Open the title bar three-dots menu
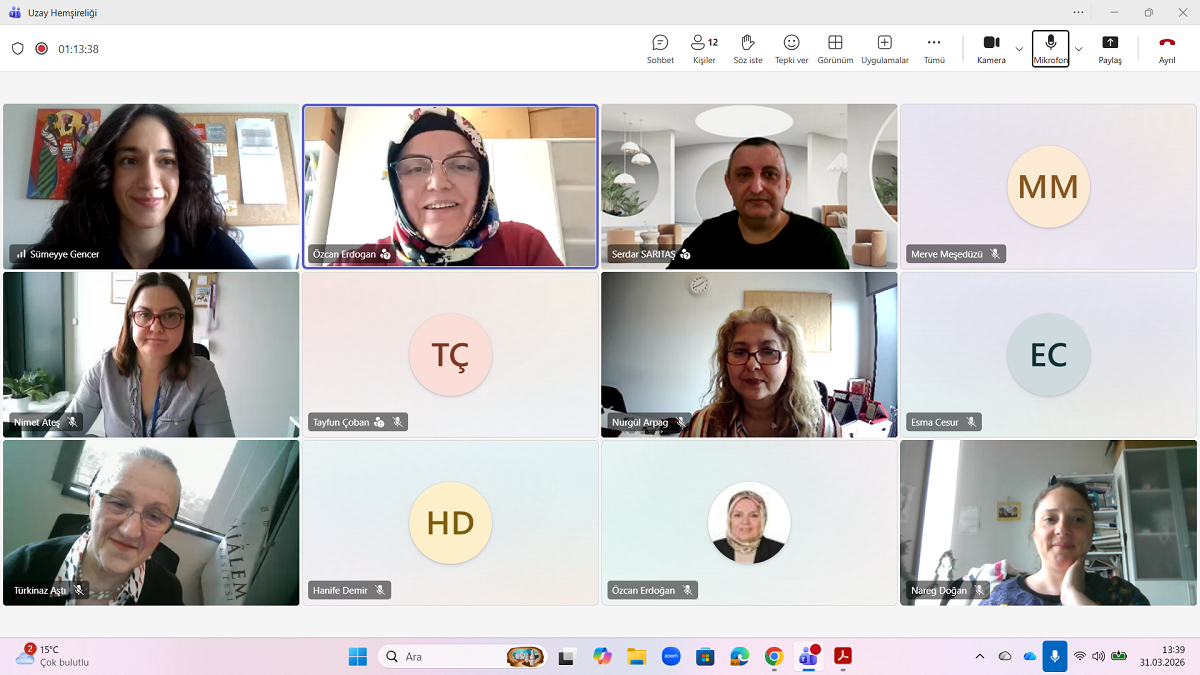 click(x=1078, y=12)
